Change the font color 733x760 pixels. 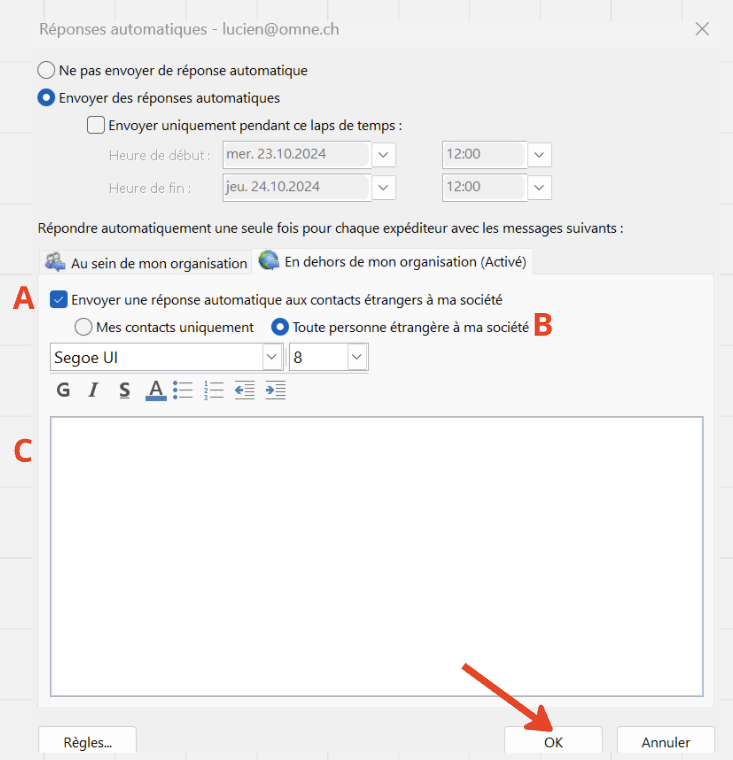[x=155, y=390]
